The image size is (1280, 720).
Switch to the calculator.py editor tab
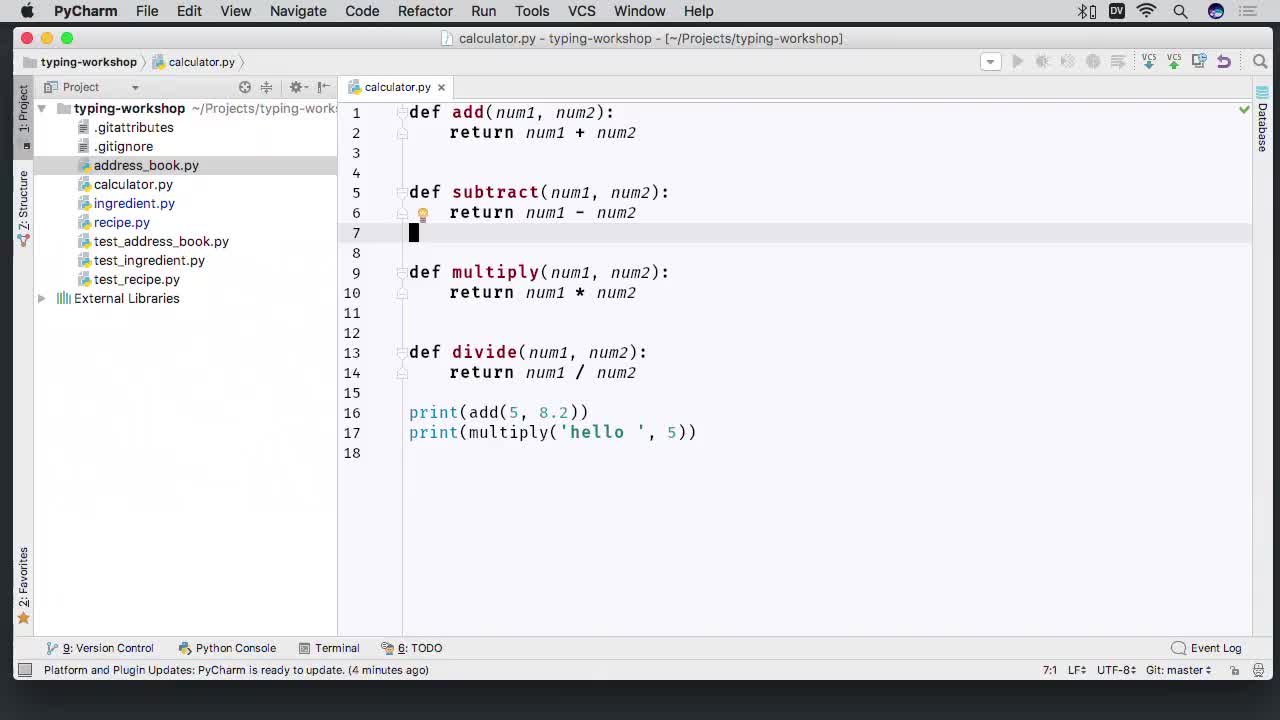point(394,86)
